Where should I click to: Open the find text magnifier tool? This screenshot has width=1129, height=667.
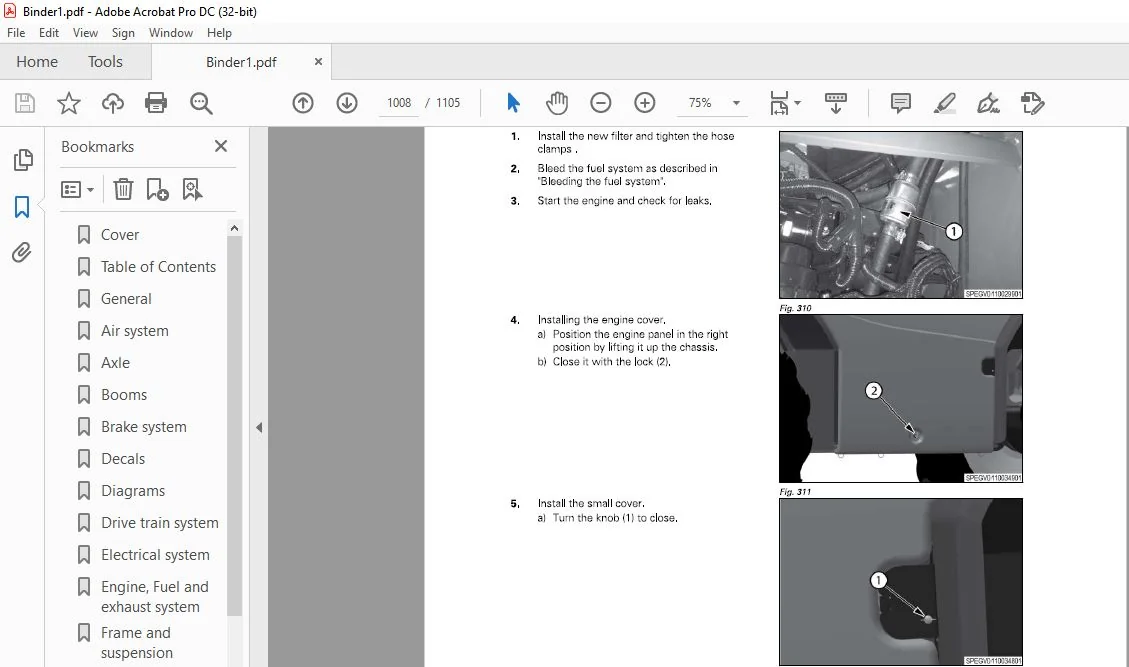coord(201,103)
